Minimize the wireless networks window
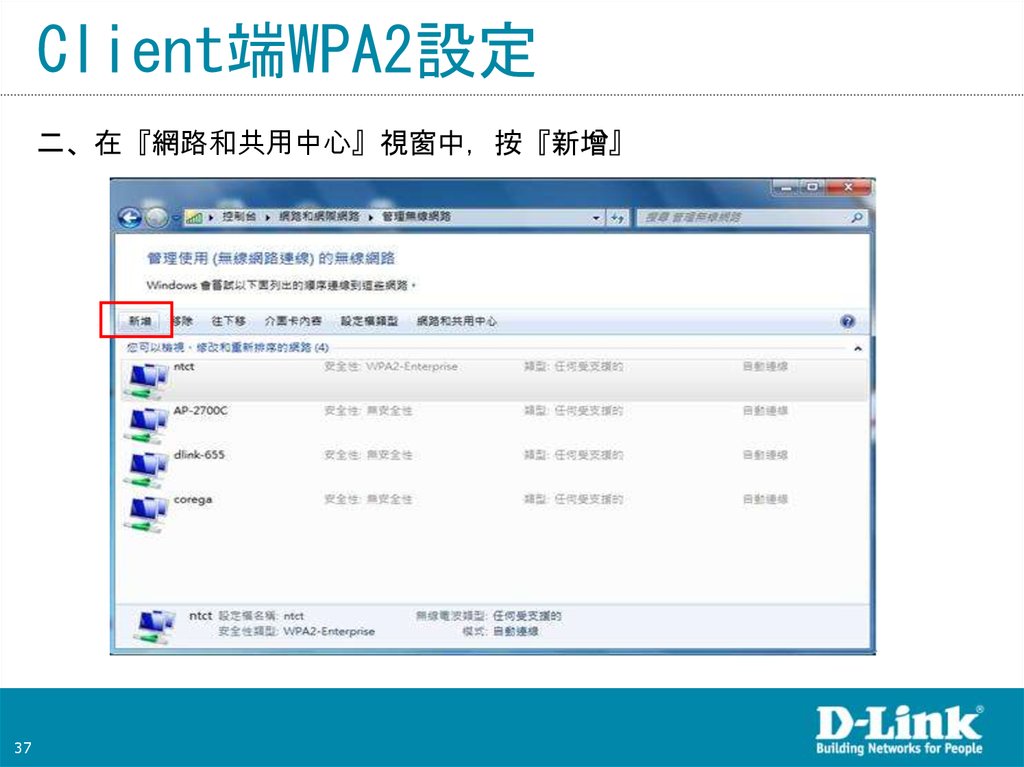This screenshot has height=767, width=1024. coord(786,188)
